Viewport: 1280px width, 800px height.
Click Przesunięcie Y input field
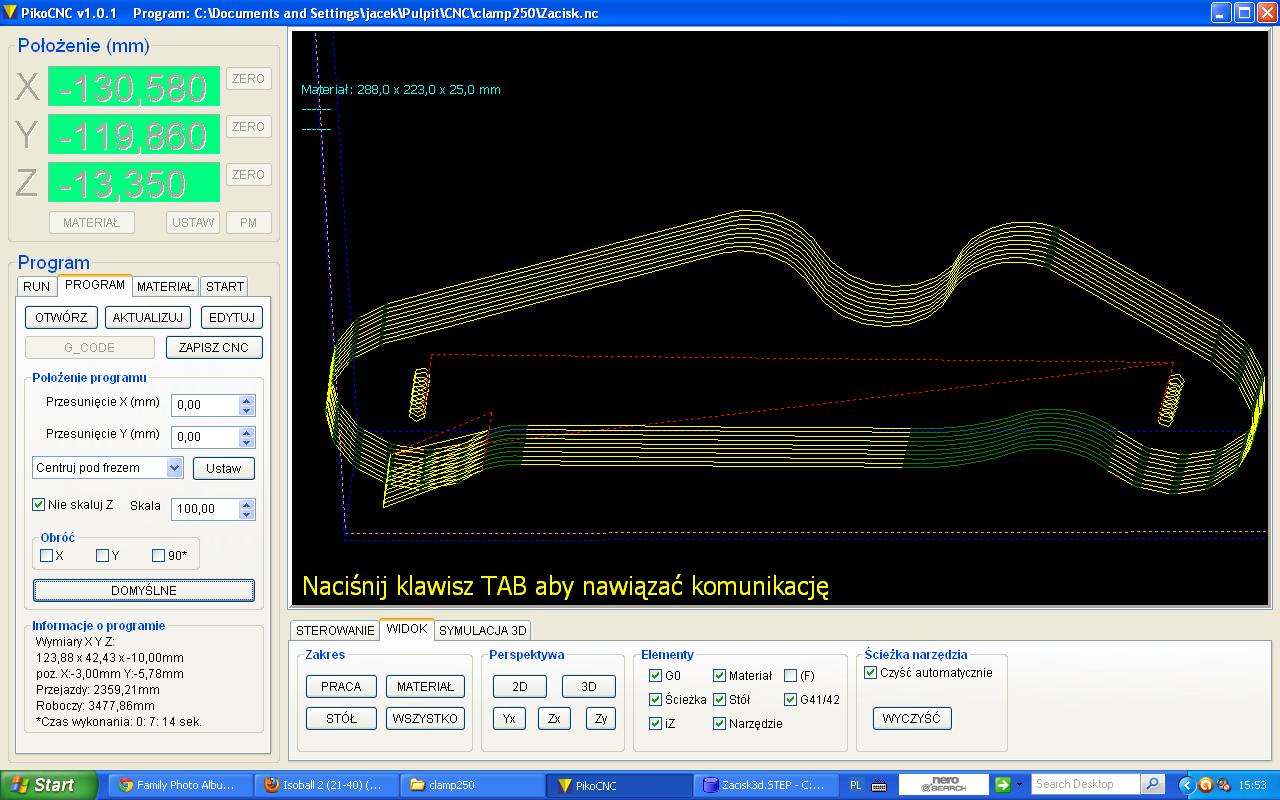[x=205, y=437]
